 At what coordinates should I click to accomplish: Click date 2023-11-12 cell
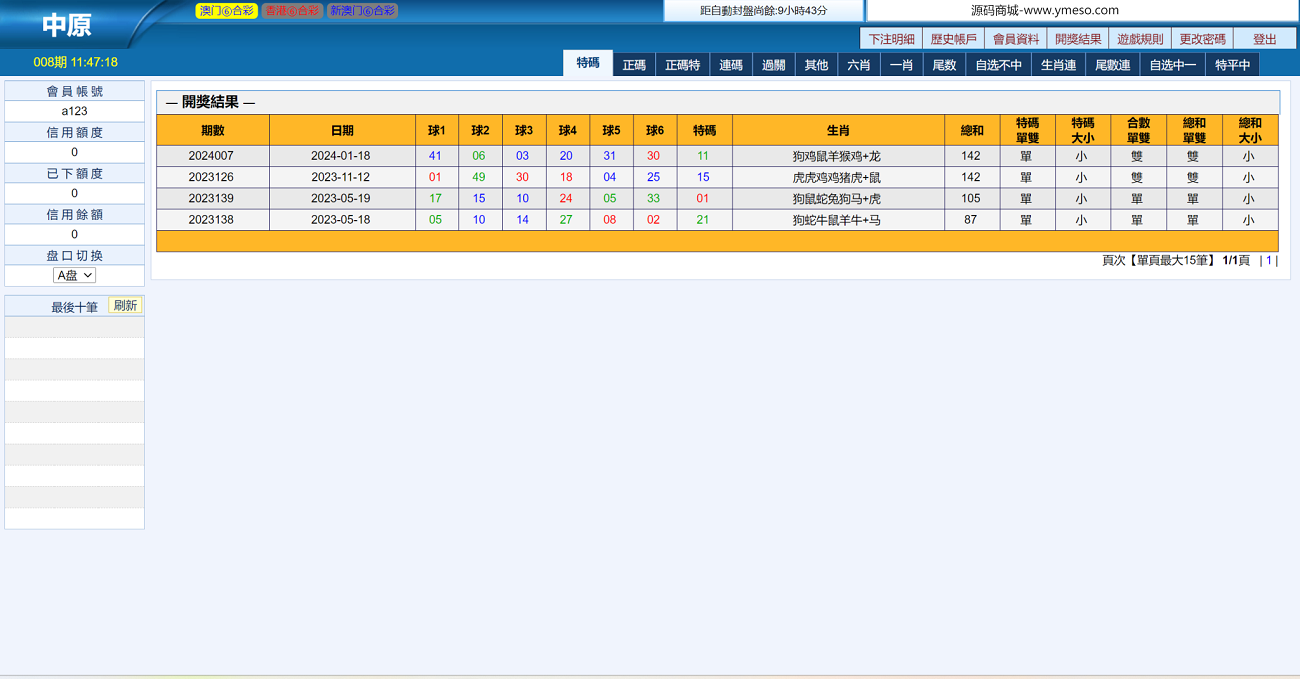click(340, 177)
